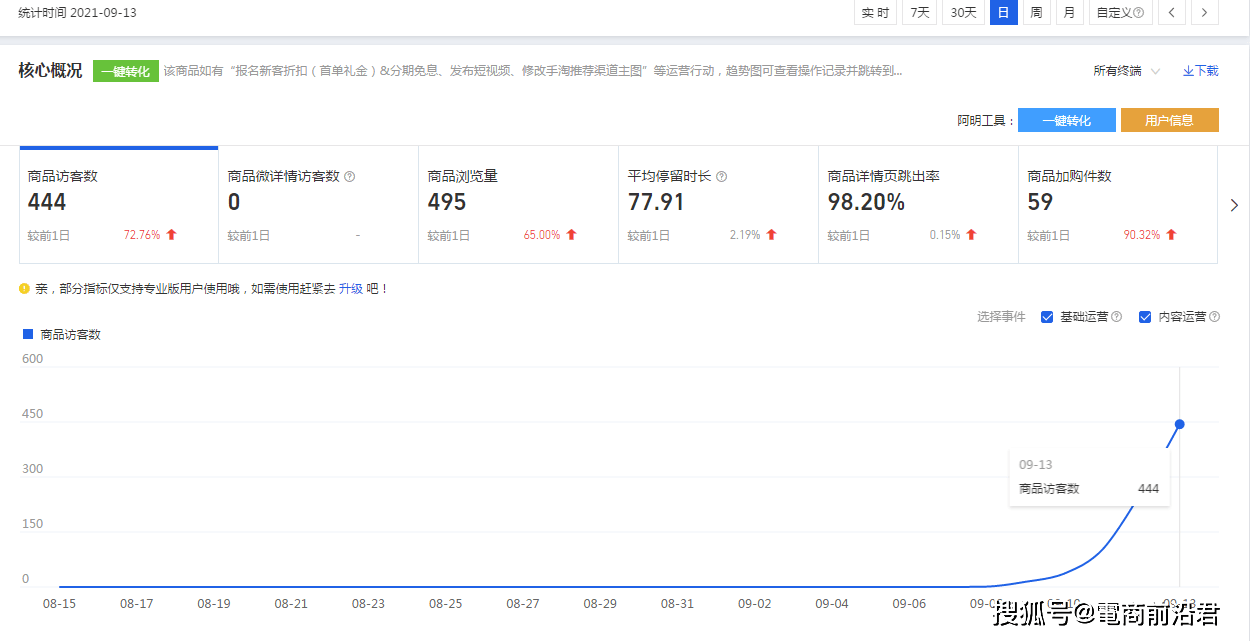Click help icon beside 商品微详情访客数

(350, 176)
